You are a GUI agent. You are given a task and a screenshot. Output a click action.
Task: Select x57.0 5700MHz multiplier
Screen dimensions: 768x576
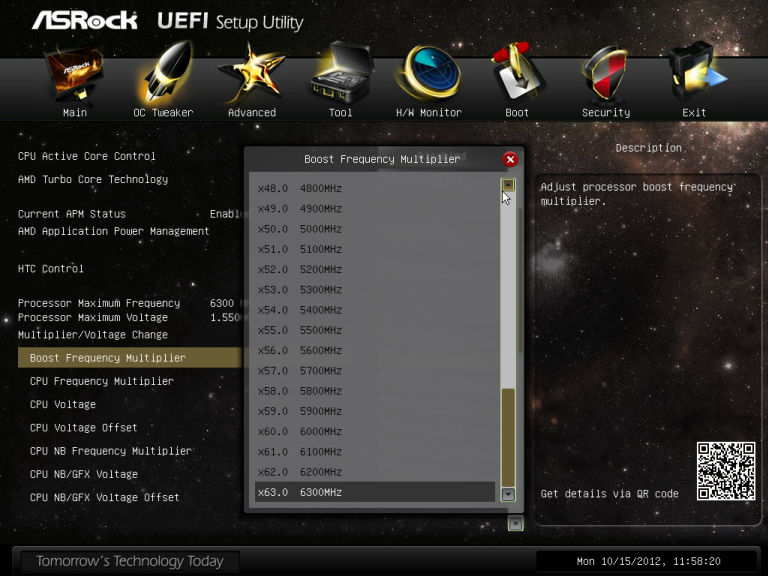(x=375, y=371)
